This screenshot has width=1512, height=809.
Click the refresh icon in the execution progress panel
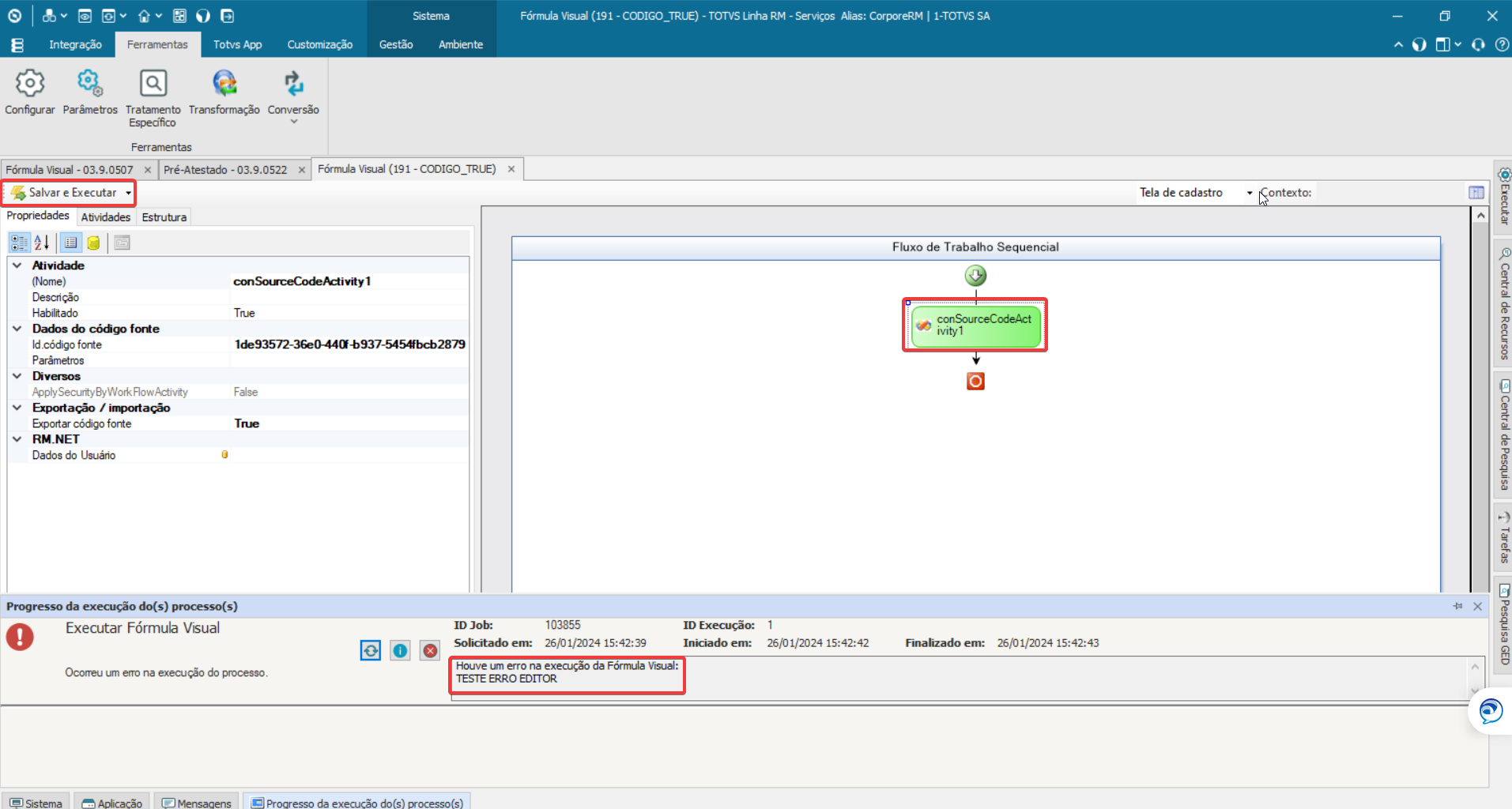[371, 650]
